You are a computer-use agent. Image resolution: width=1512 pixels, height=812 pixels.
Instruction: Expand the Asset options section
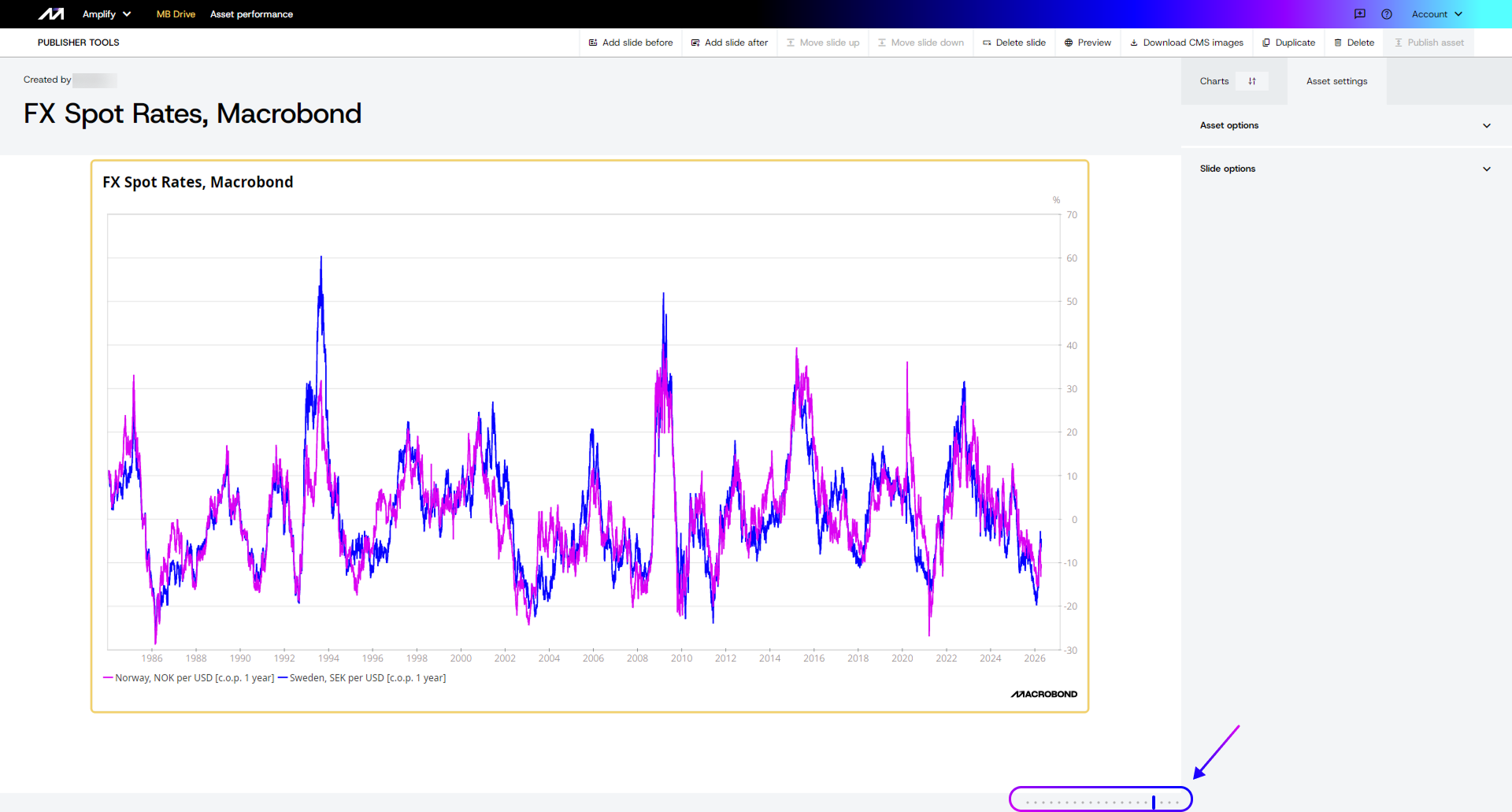(x=1345, y=125)
